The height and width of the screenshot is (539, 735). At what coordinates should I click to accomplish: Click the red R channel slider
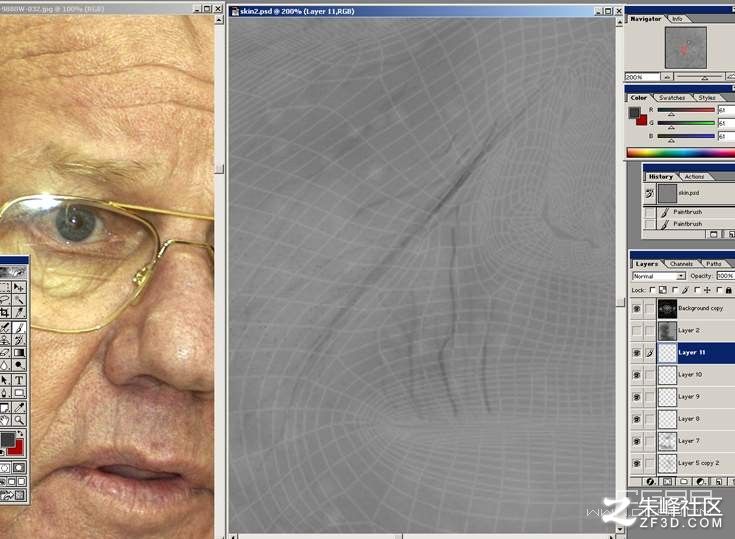686,110
